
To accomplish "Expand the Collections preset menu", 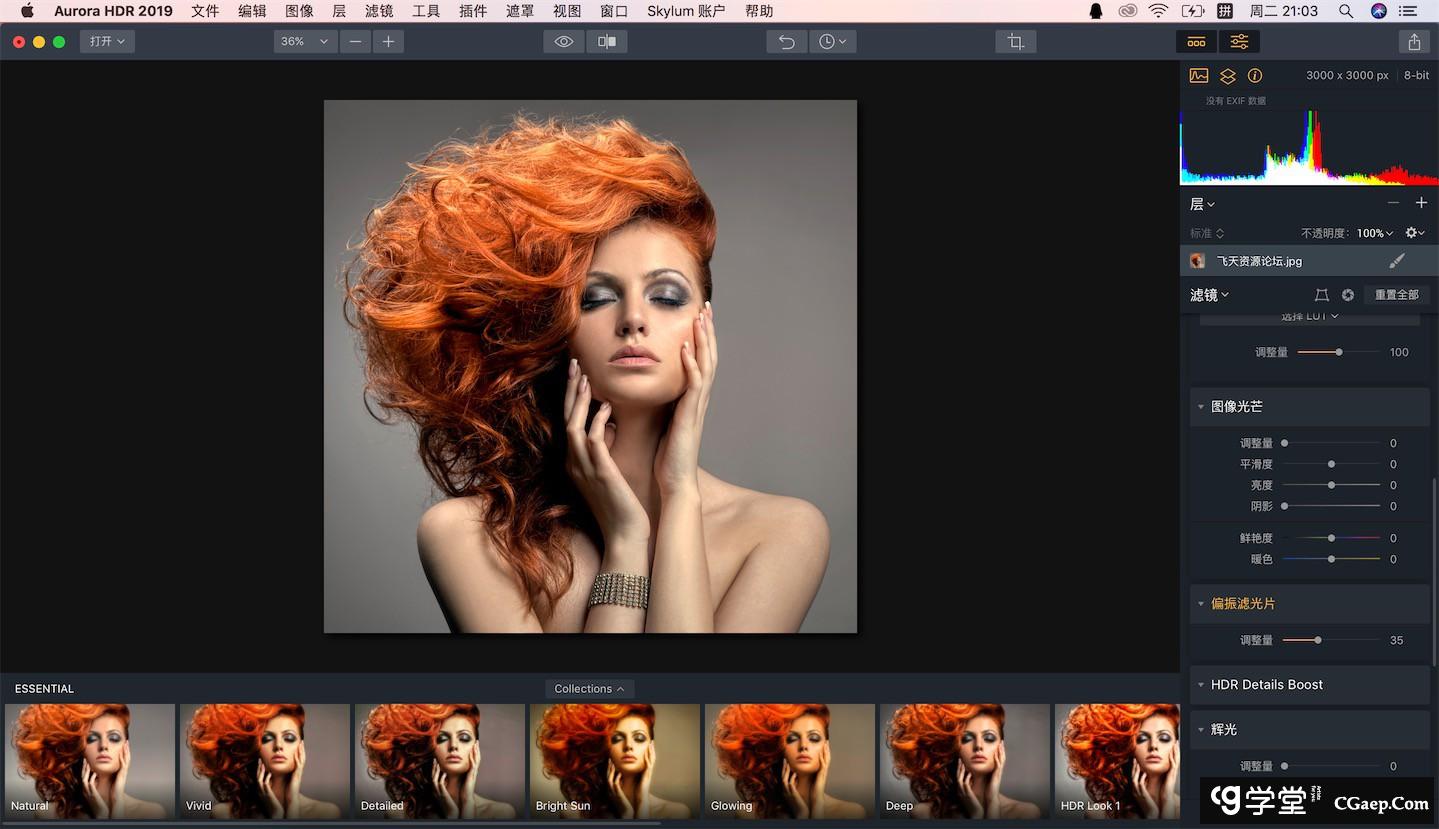I will (589, 689).
